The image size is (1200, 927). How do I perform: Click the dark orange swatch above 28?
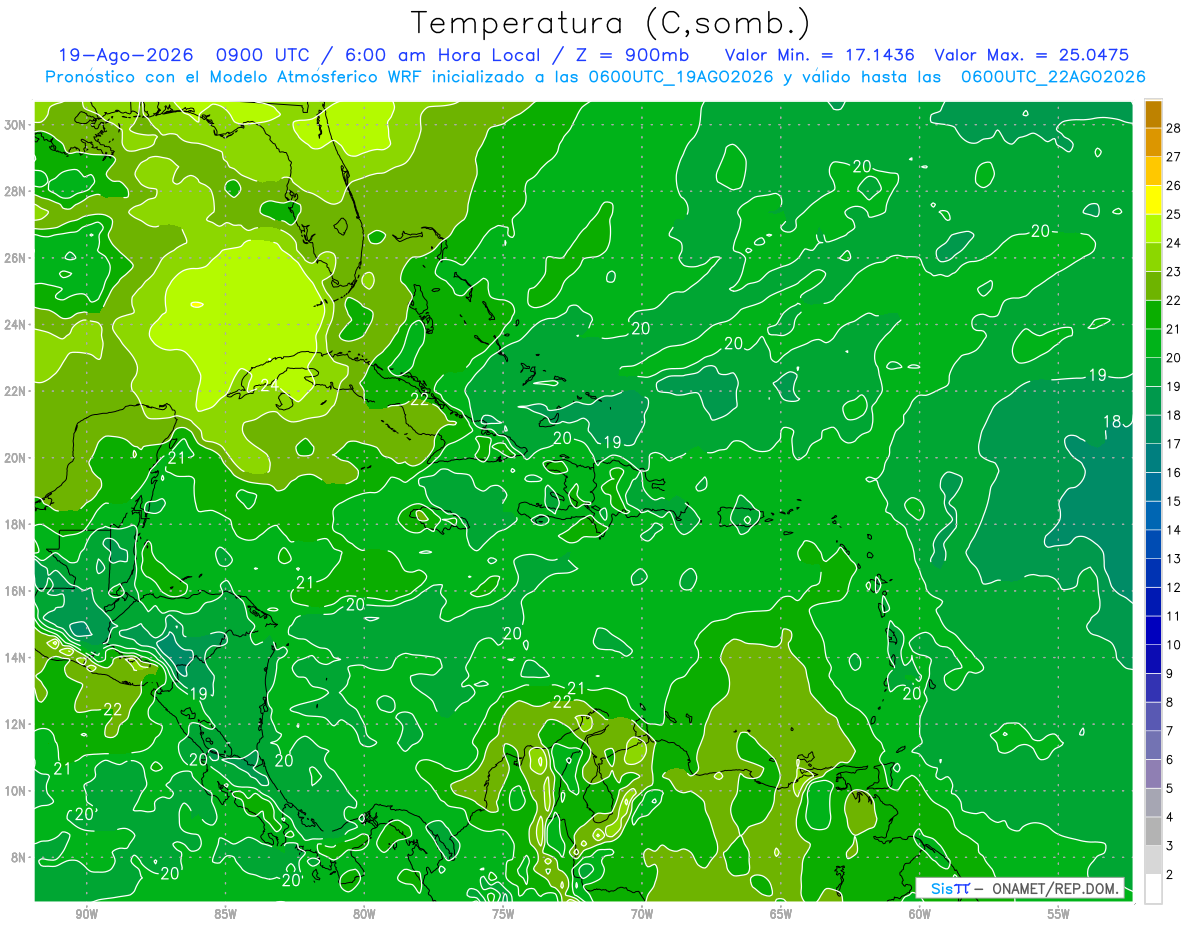coord(1153,113)
